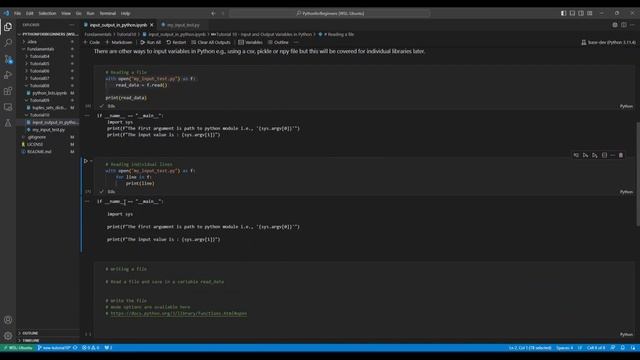Open the Edit menu
This screenshot has height=360, width=640.
pos(30,13)
